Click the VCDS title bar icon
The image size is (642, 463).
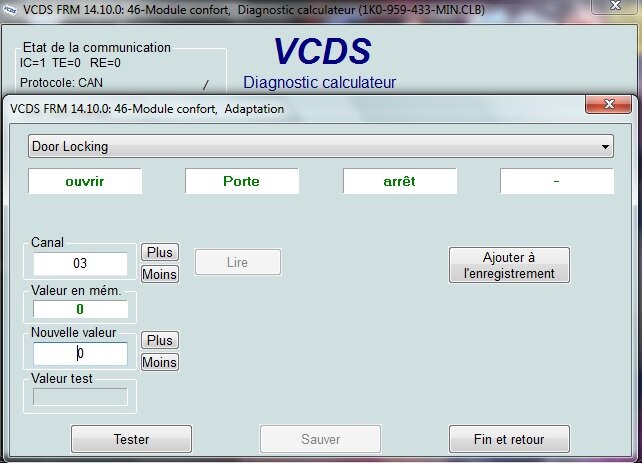tap(9, 10)
